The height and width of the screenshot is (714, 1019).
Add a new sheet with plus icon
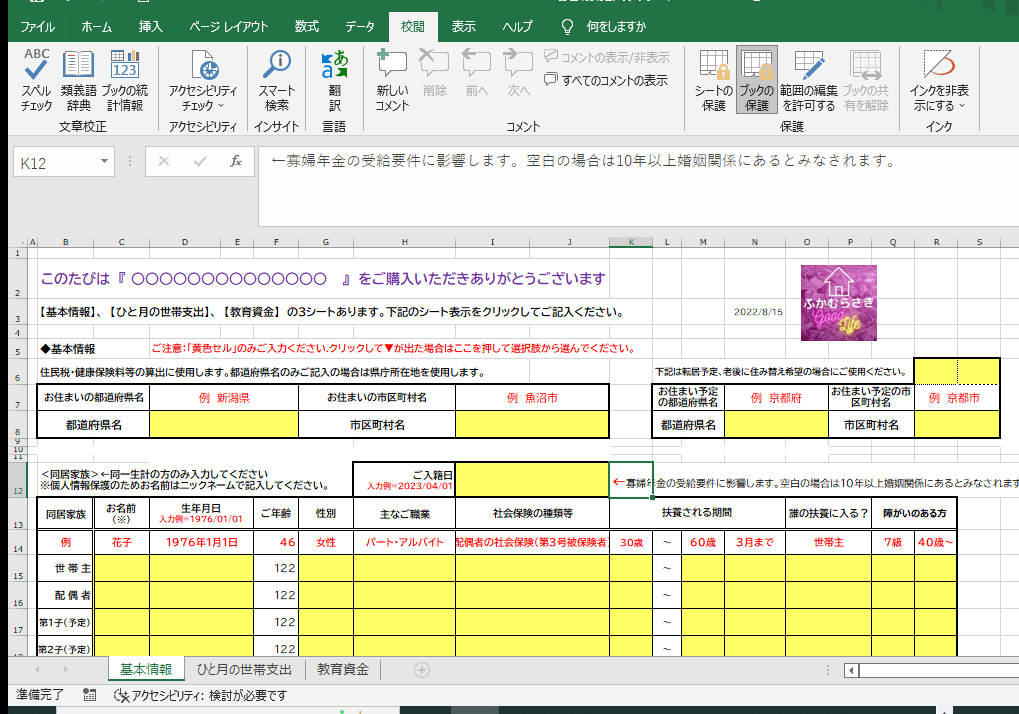[422, 670]
